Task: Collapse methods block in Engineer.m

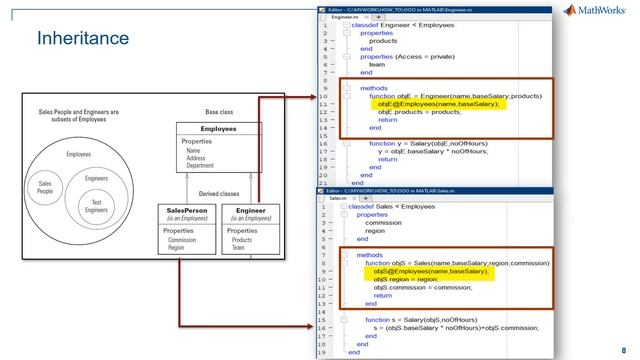Action: click(347, 88)
